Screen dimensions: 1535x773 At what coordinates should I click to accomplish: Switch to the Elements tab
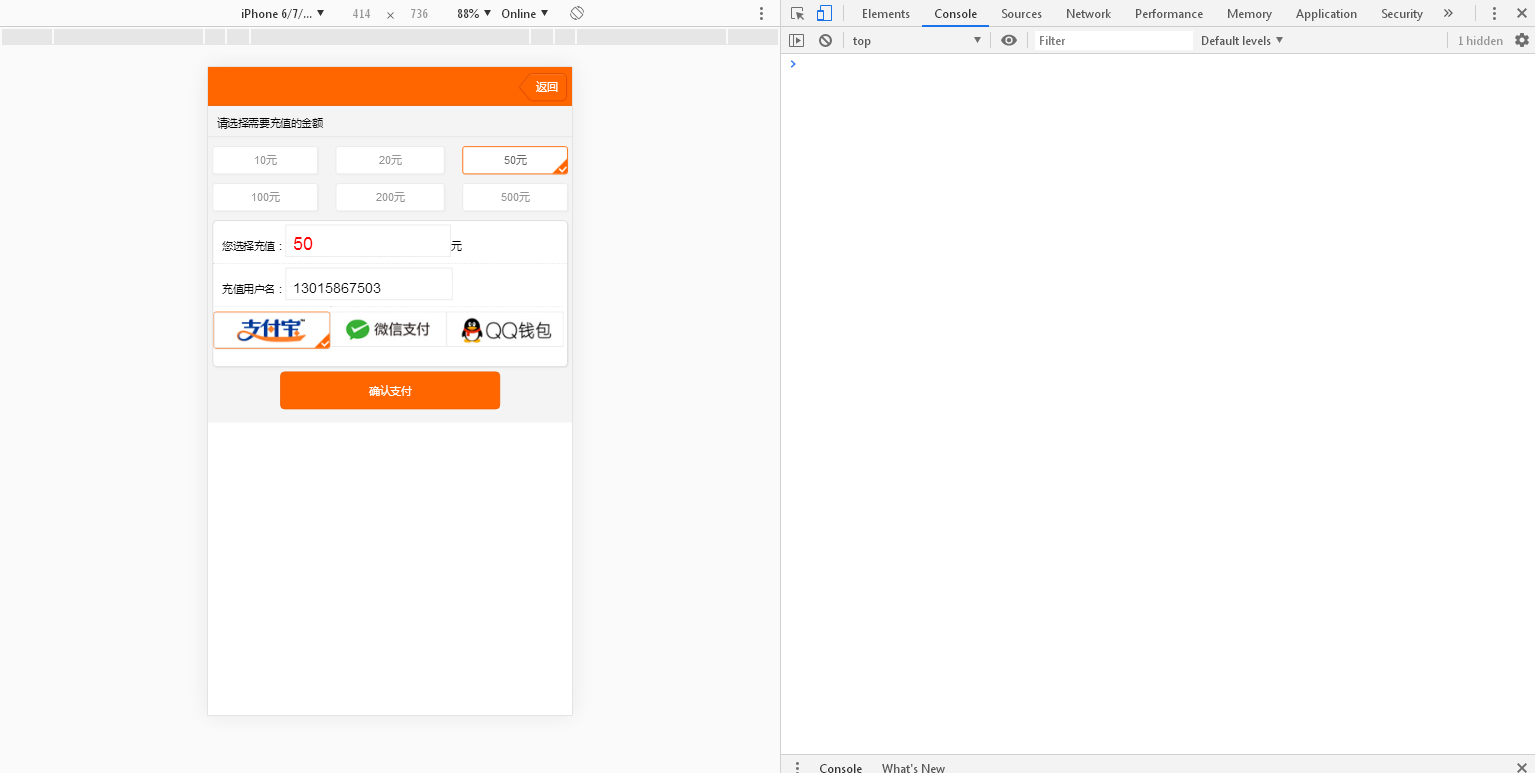pyautogui.click(x=885, y=14)
